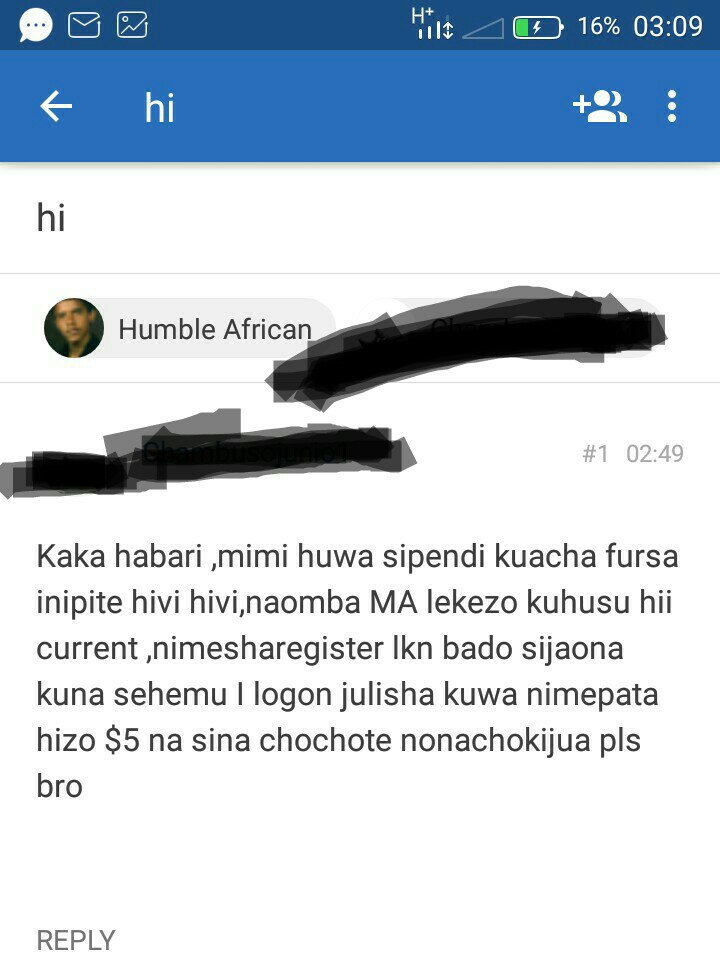This screenshot has width=720, height=964.
Task: Open the redacted sender name profile
Action: [x=209, y=454]
